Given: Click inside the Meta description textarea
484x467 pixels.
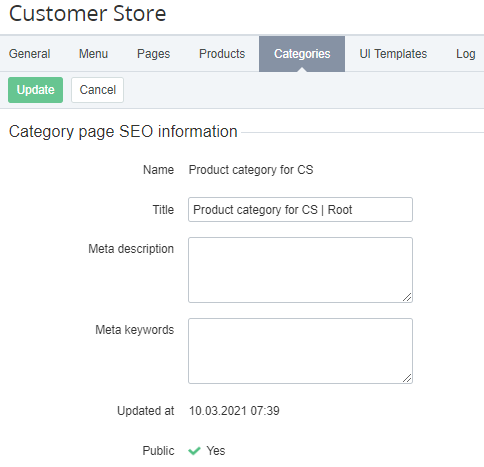Looking at the screenshot, I should tap(300, 270).
